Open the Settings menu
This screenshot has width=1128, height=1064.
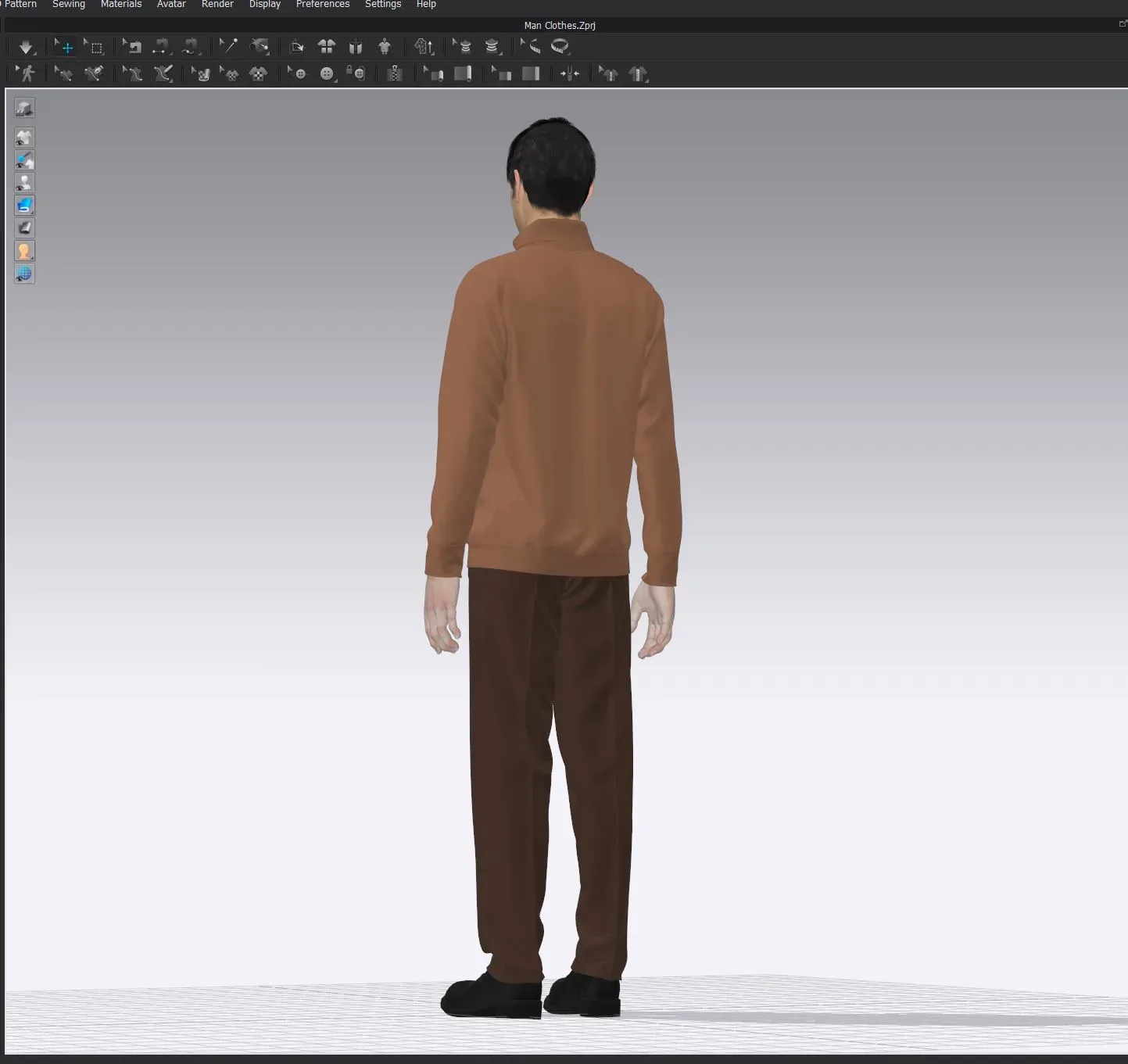tap(383, 5)
